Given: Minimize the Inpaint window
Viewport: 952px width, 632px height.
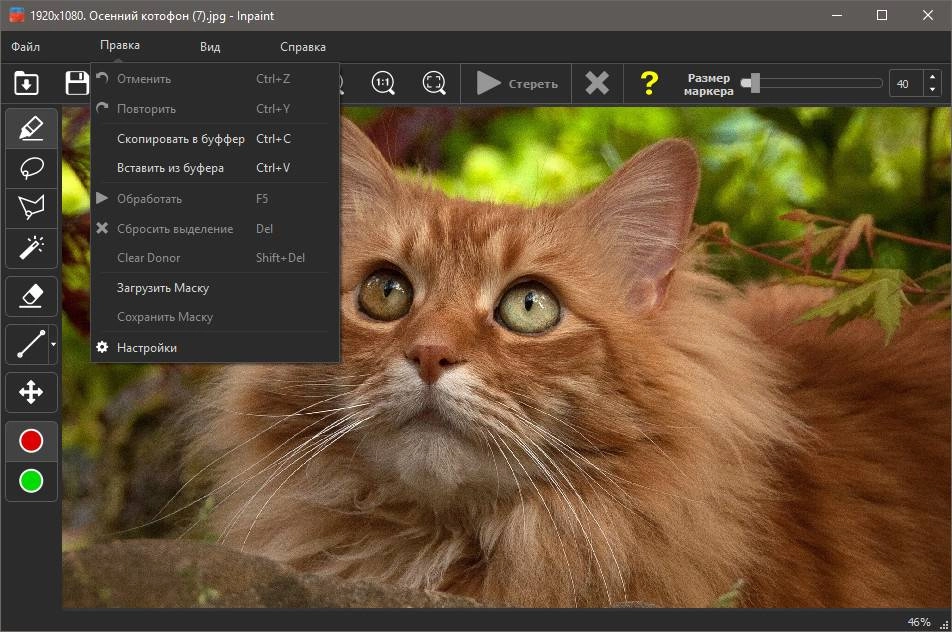Looking at the screenshot, I should click(837, 15).
